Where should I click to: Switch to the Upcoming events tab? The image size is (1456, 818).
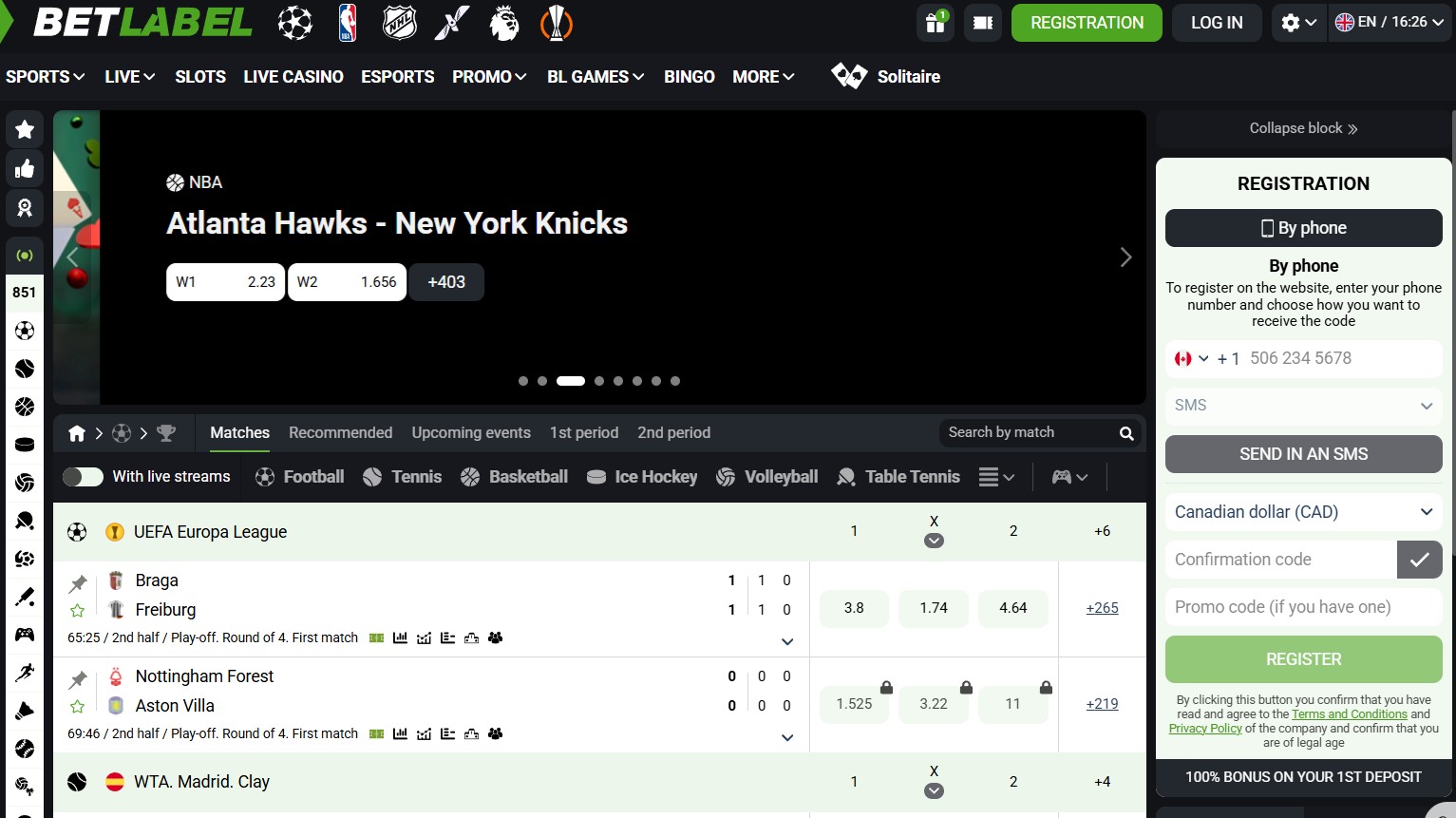pyautogui.click(x=471, y=433)
